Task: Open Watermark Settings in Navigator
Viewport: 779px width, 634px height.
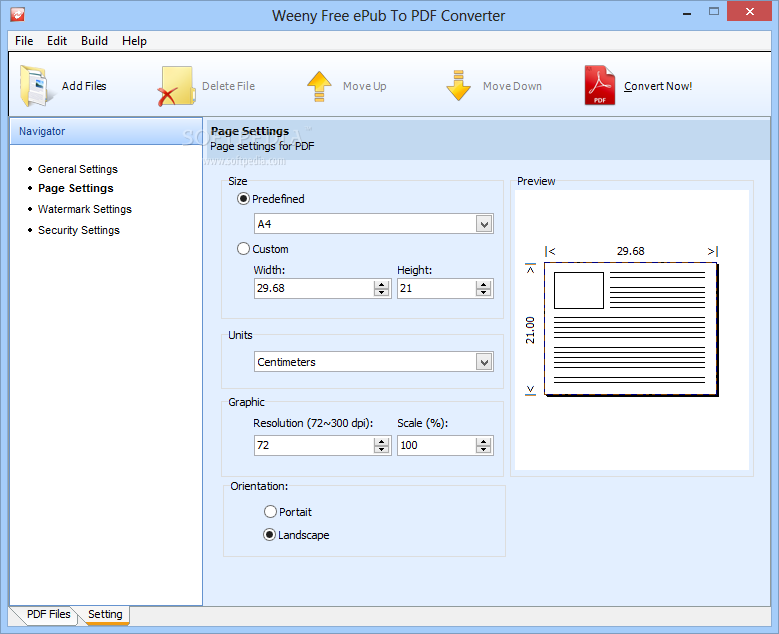Action: [85, 209]
